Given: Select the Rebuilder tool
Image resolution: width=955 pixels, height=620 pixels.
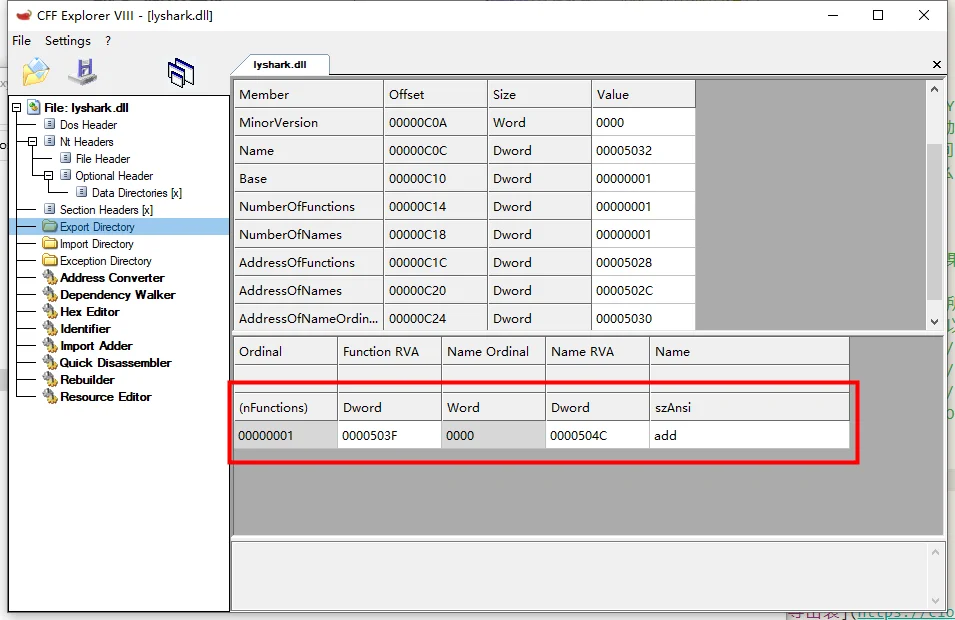Looking at the screenshot, I should tap(87, 380).
